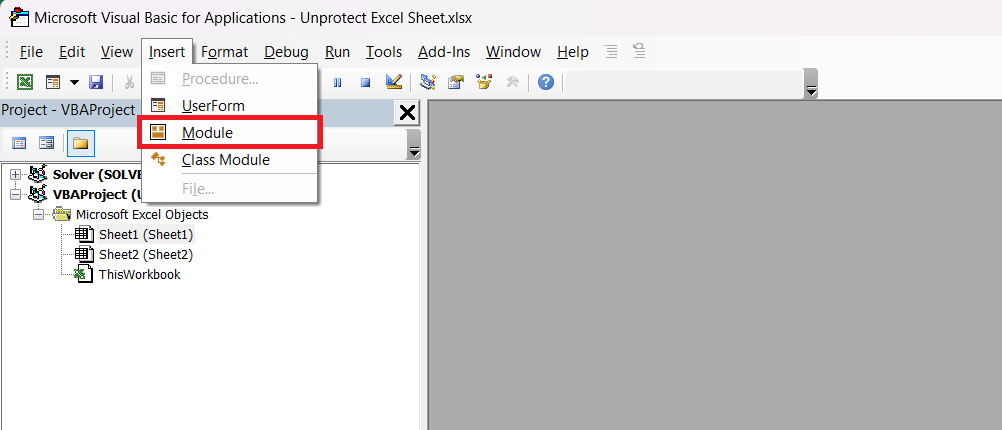Image resolution: width=1002 pixels, height=430 pixels.
Task: Open the Object Browser toolbar icon
Action: pos(484,82)
